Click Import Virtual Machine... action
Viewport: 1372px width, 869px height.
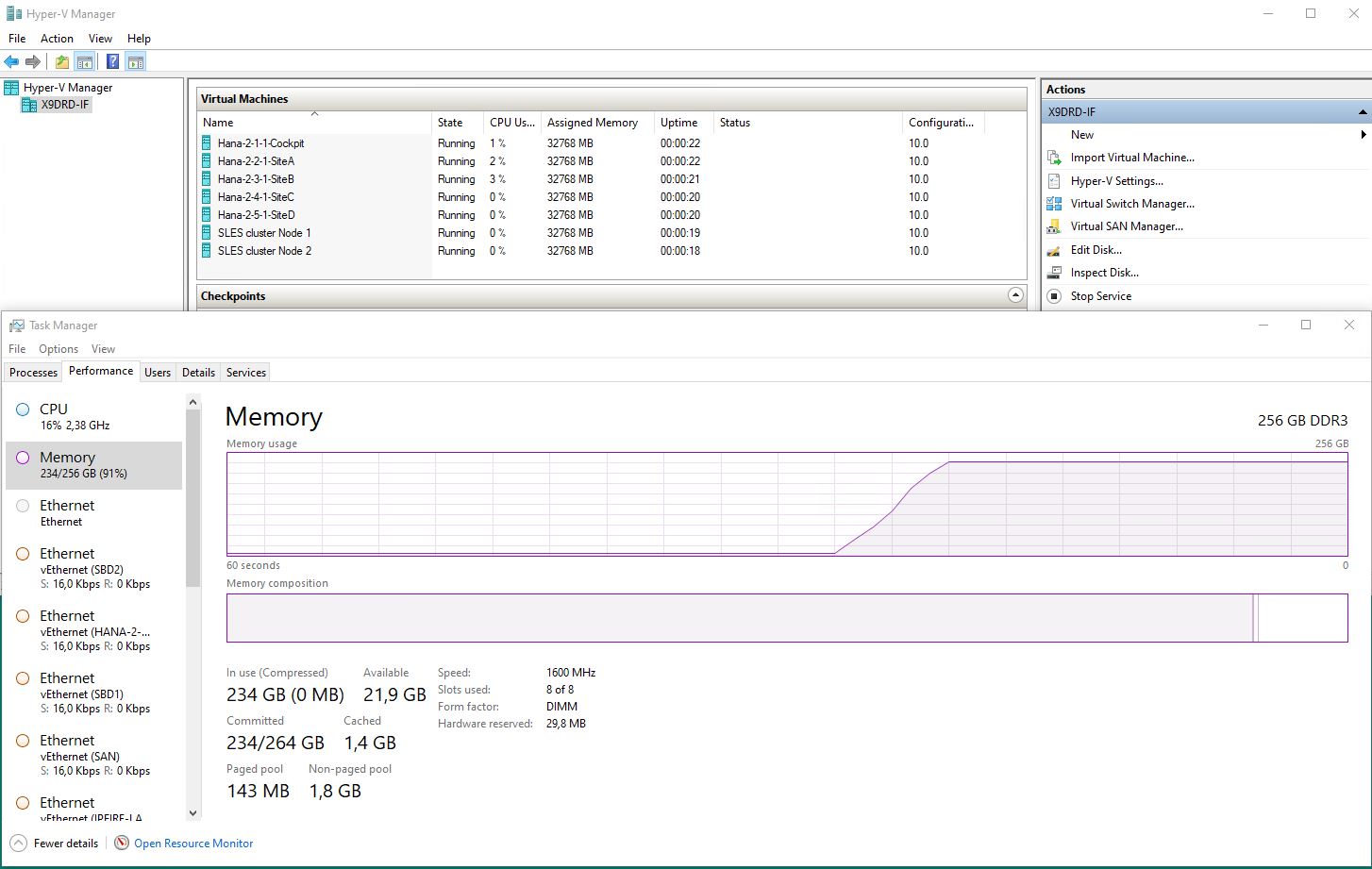pos(1132,158)
